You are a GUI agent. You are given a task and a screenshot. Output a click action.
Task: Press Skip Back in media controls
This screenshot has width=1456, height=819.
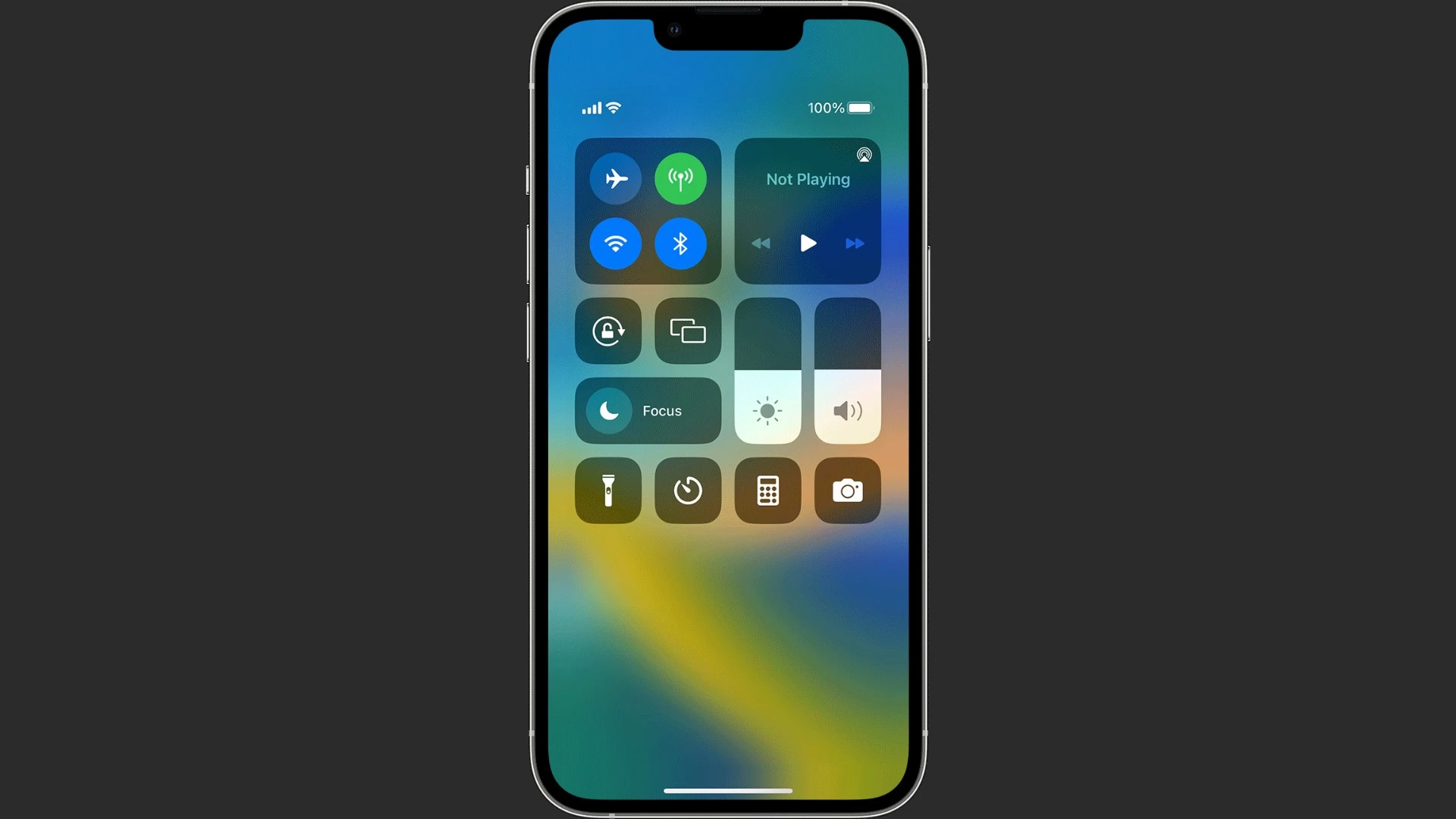tap(761, 243)
